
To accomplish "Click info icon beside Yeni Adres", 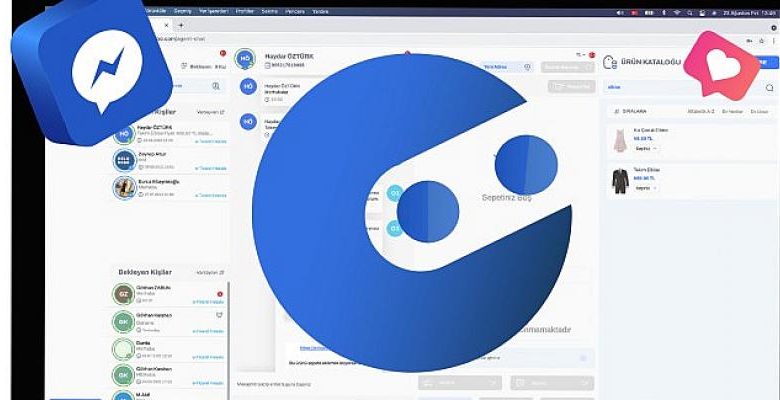I will coord(527,67).
